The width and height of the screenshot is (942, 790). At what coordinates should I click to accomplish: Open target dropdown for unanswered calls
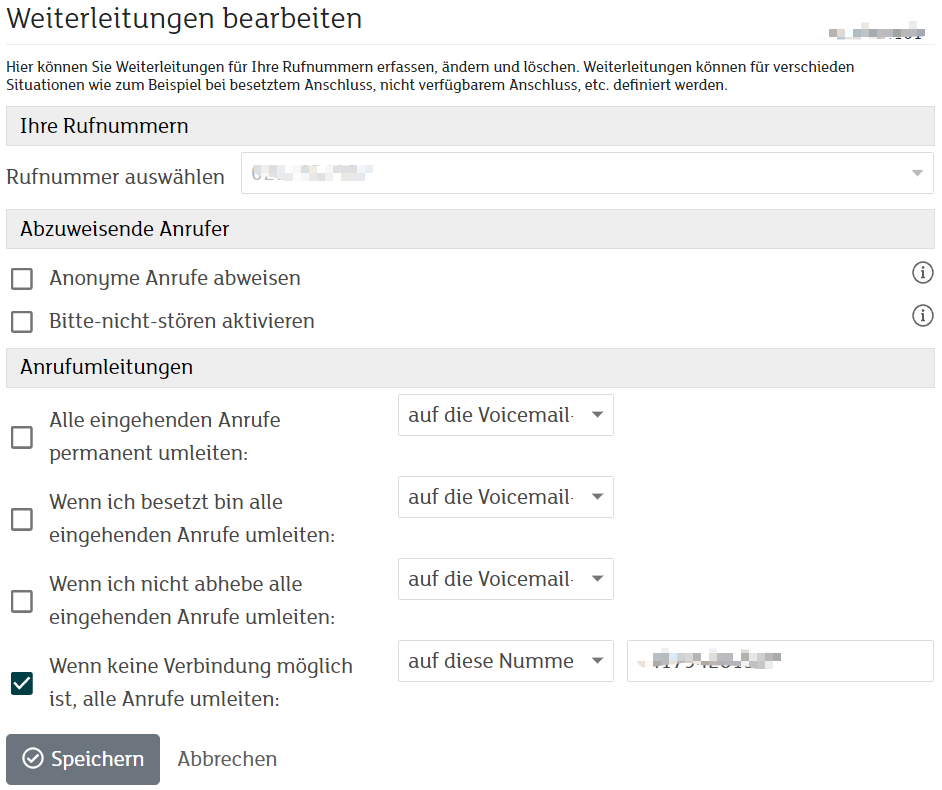pos(505,579)
